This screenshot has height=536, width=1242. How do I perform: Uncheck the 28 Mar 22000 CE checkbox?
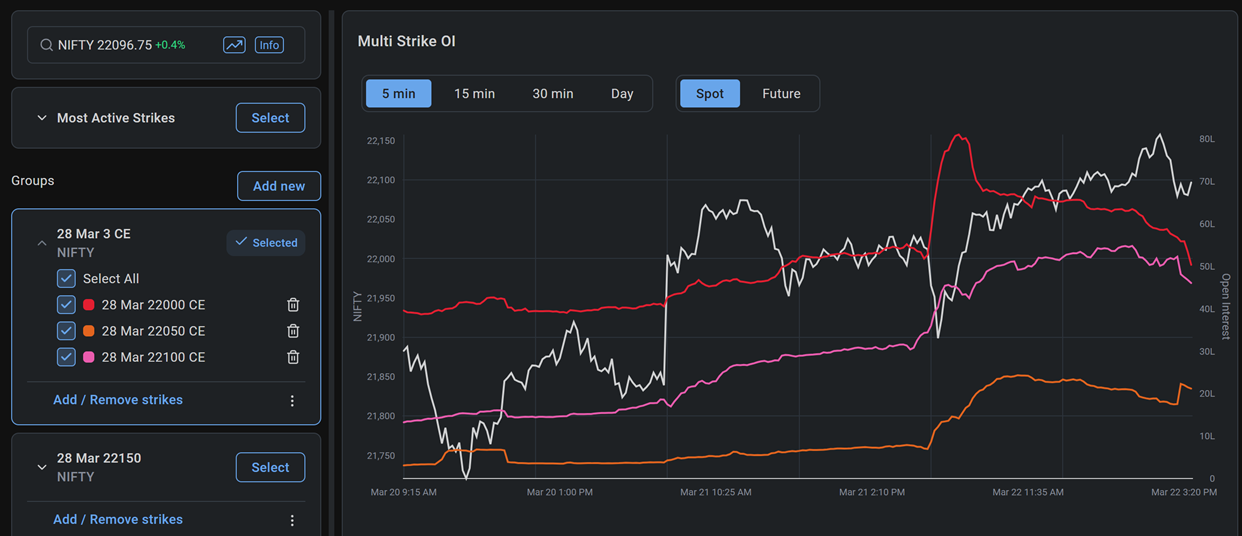(66, 305)
